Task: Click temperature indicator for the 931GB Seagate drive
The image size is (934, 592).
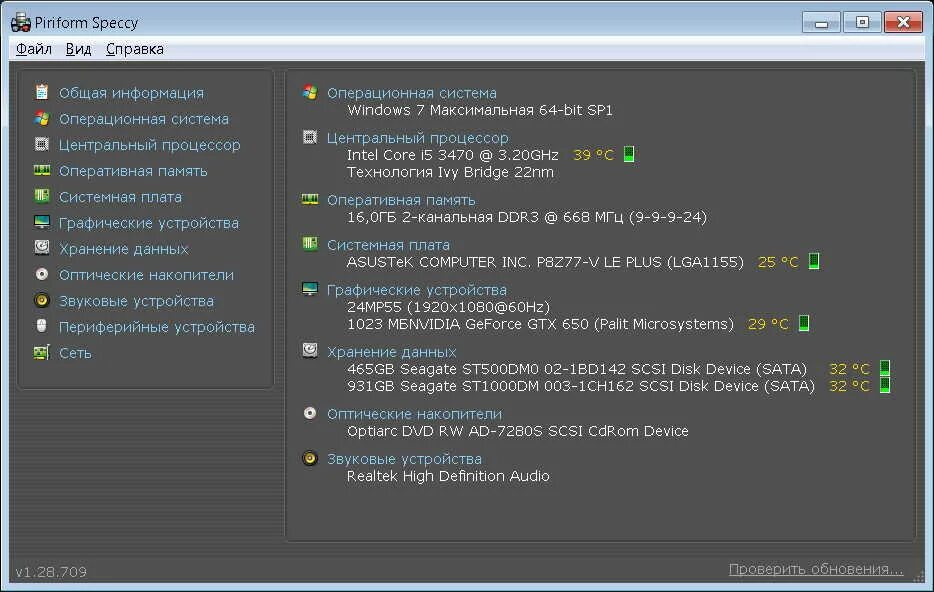Action: point(885,385)
